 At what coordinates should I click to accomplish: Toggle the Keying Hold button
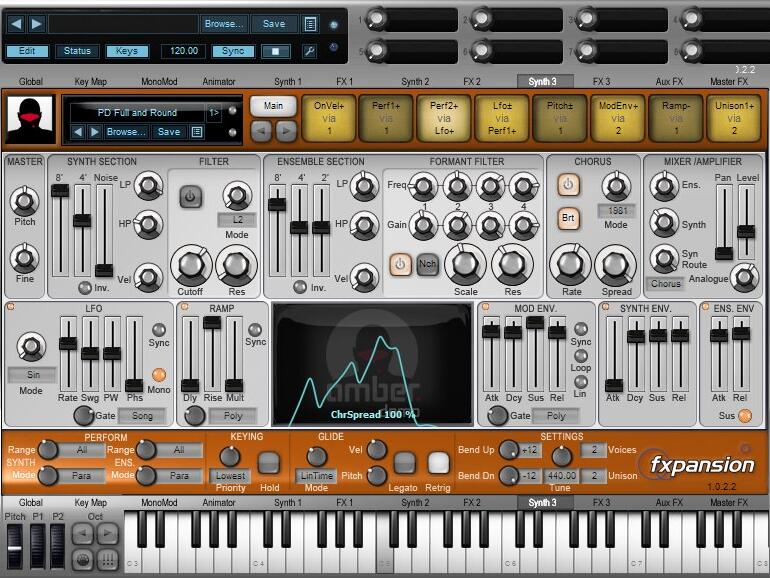click(x=269, y=462)
